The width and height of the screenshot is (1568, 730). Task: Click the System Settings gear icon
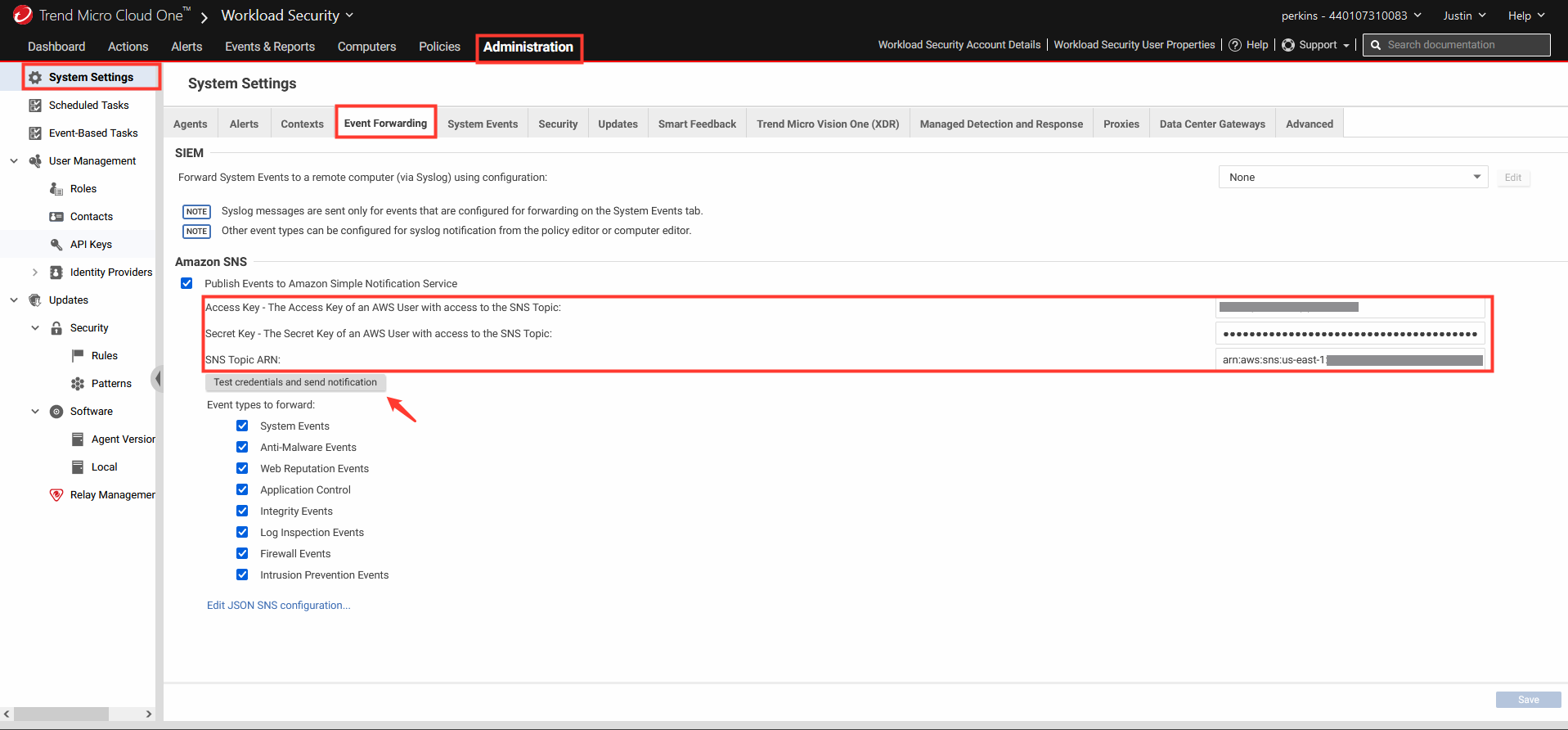tap(35, 78)
